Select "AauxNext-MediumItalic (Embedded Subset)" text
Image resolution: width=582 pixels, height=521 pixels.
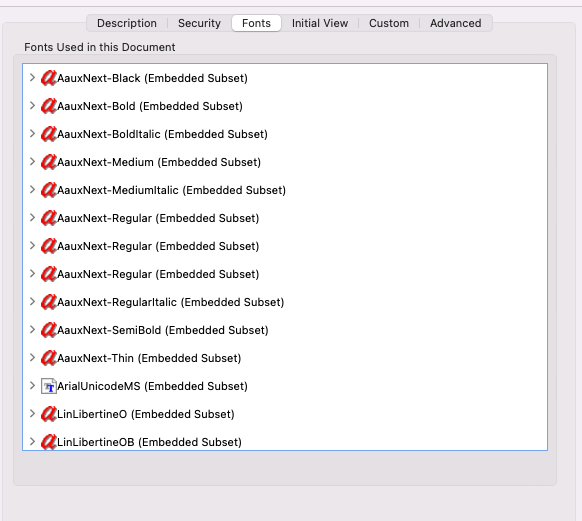[x=171, y=190]
